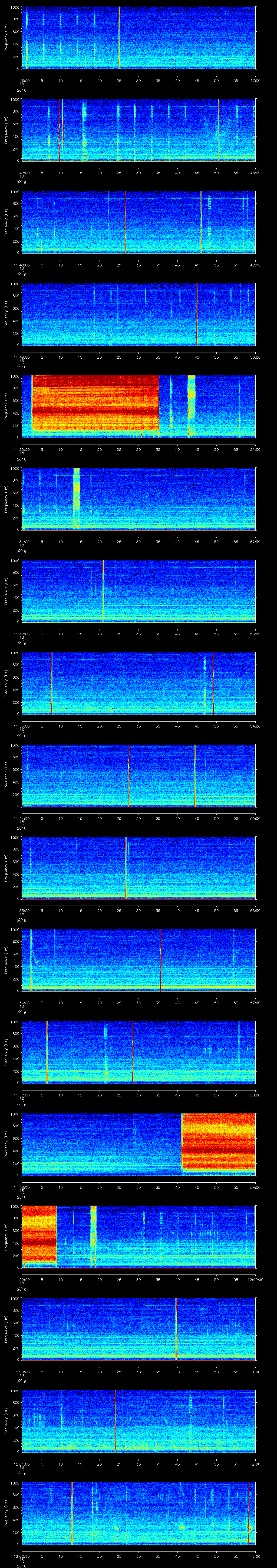Click the red spike near 46 s in 11:48 spectrogram
Viewport: 277px width, 1568px height.
[201, 222]
